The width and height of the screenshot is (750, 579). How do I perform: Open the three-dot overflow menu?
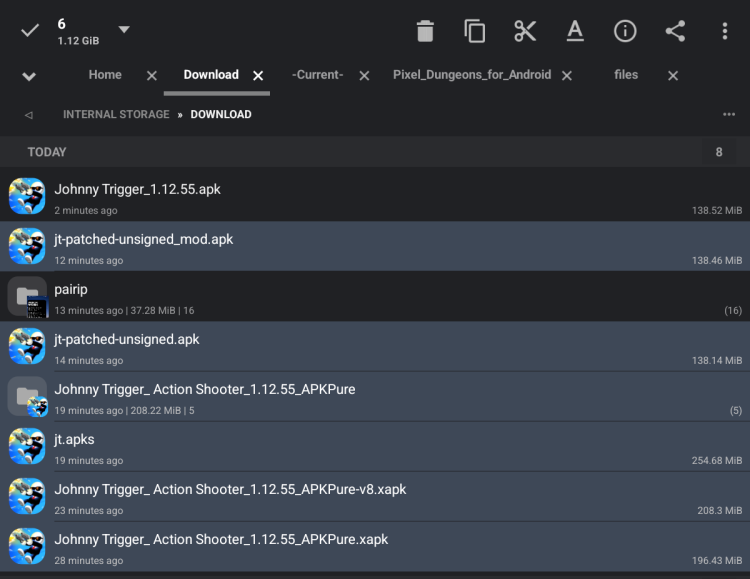coord(725,31)
